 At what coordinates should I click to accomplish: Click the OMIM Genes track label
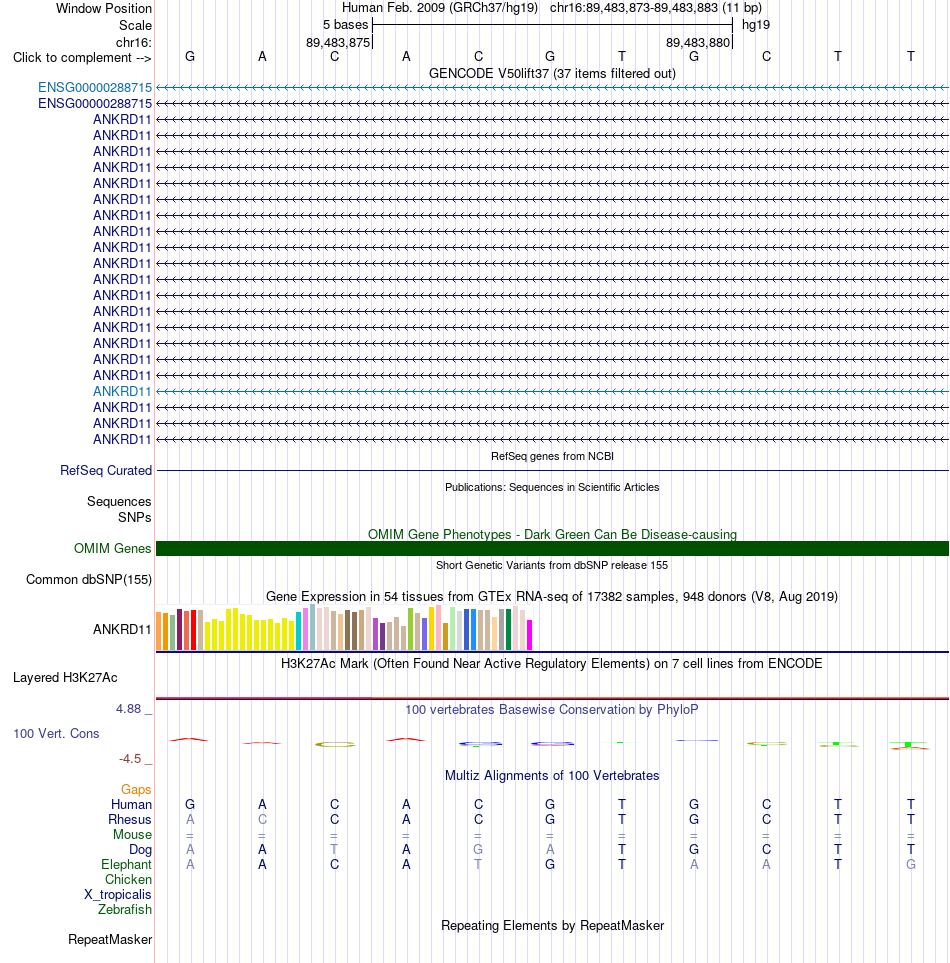112,548
